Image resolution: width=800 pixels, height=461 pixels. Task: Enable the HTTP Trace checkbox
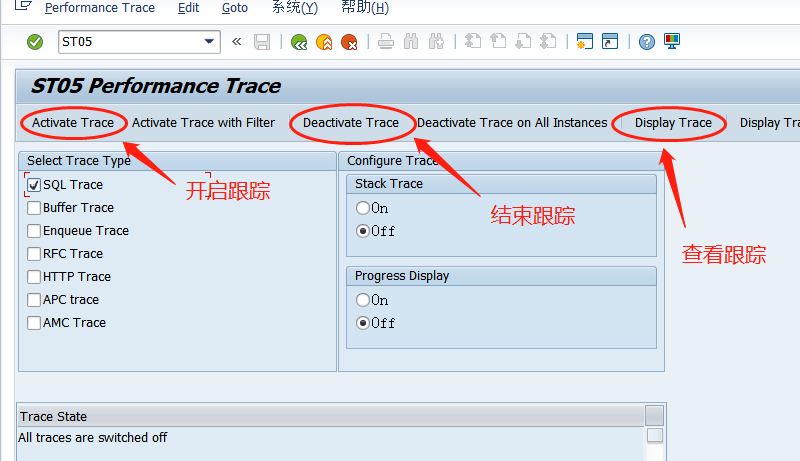click(34, 276)
